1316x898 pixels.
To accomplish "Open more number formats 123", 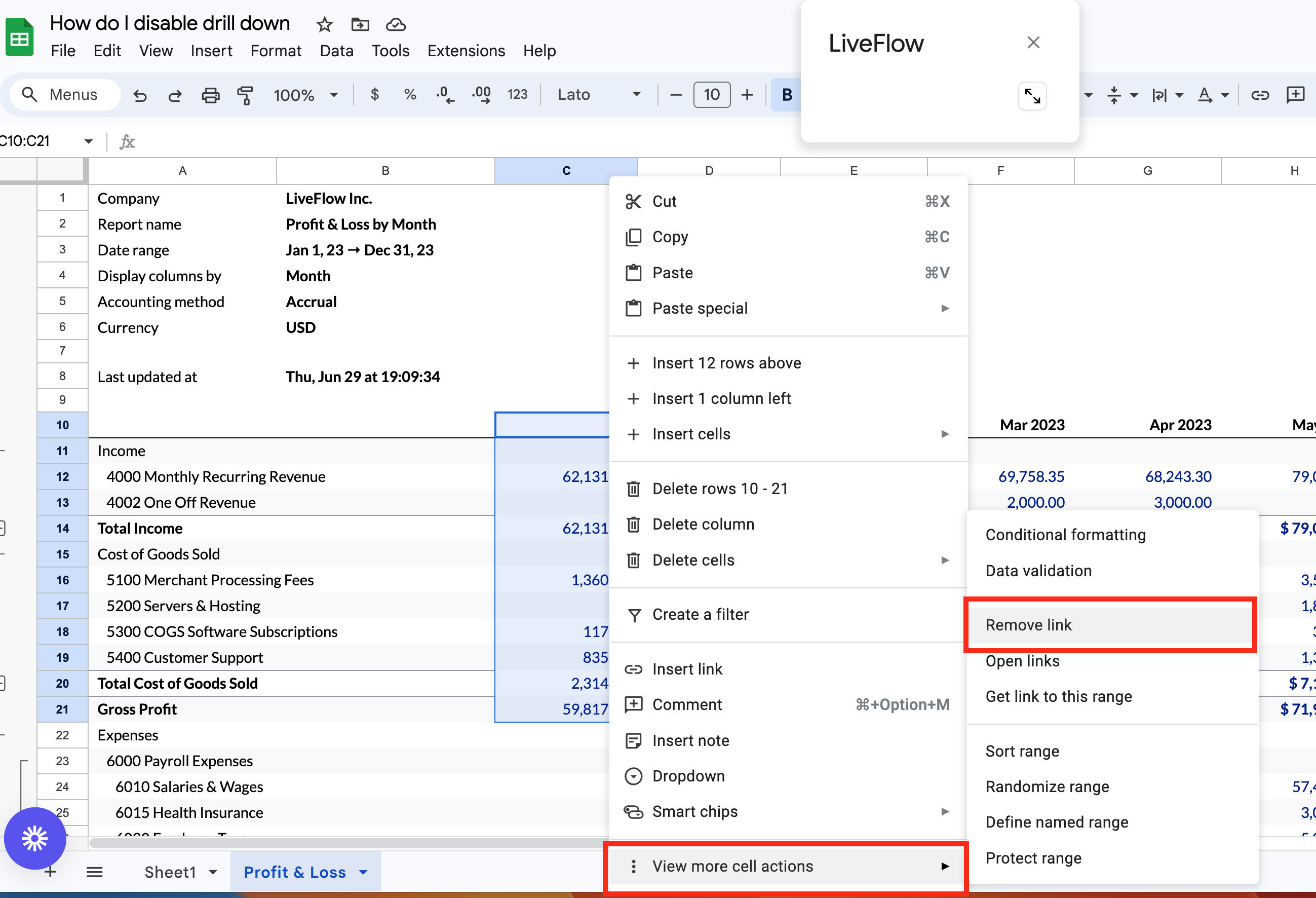I will pos(518,95).
